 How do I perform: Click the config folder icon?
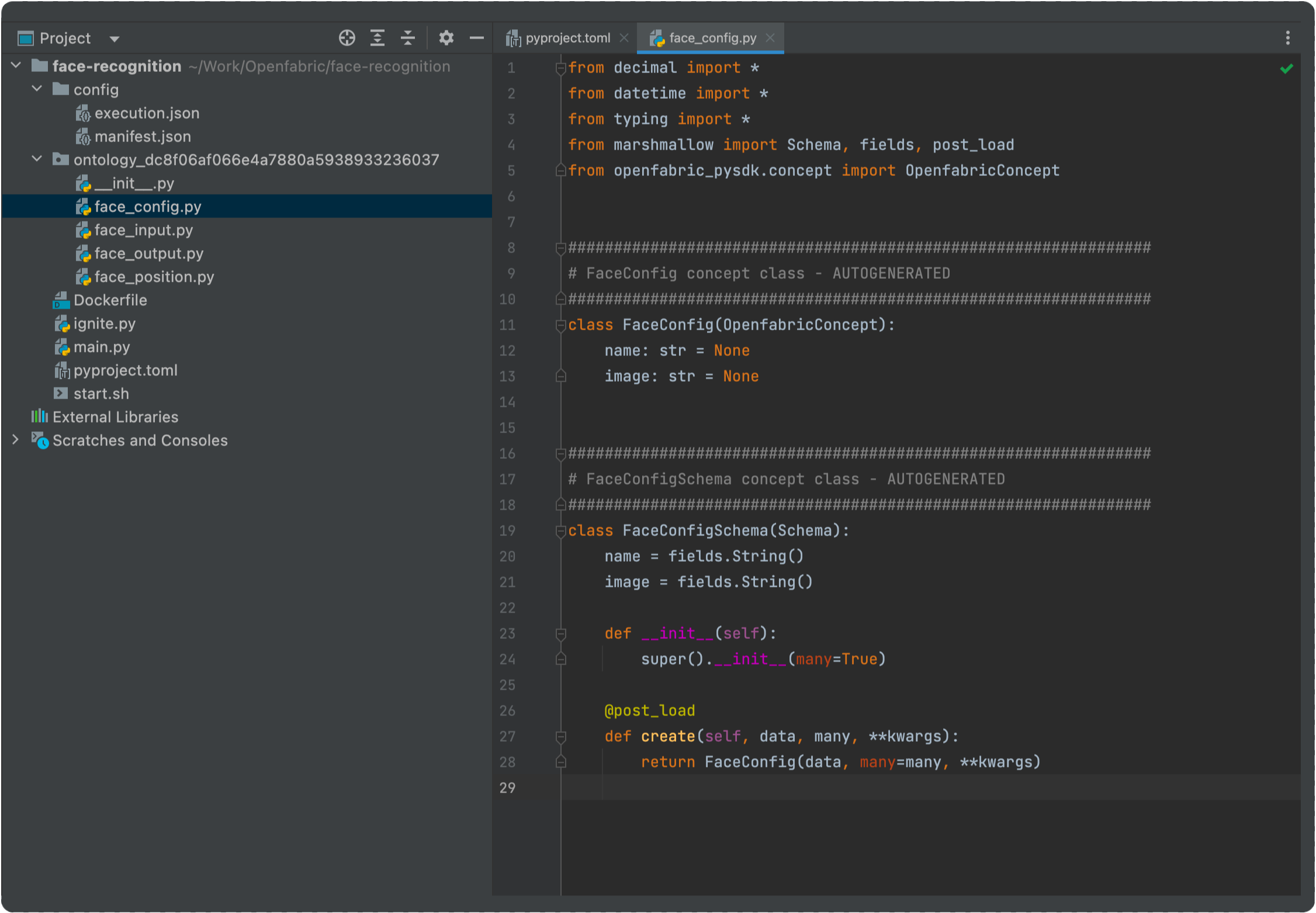coord(61,89)
